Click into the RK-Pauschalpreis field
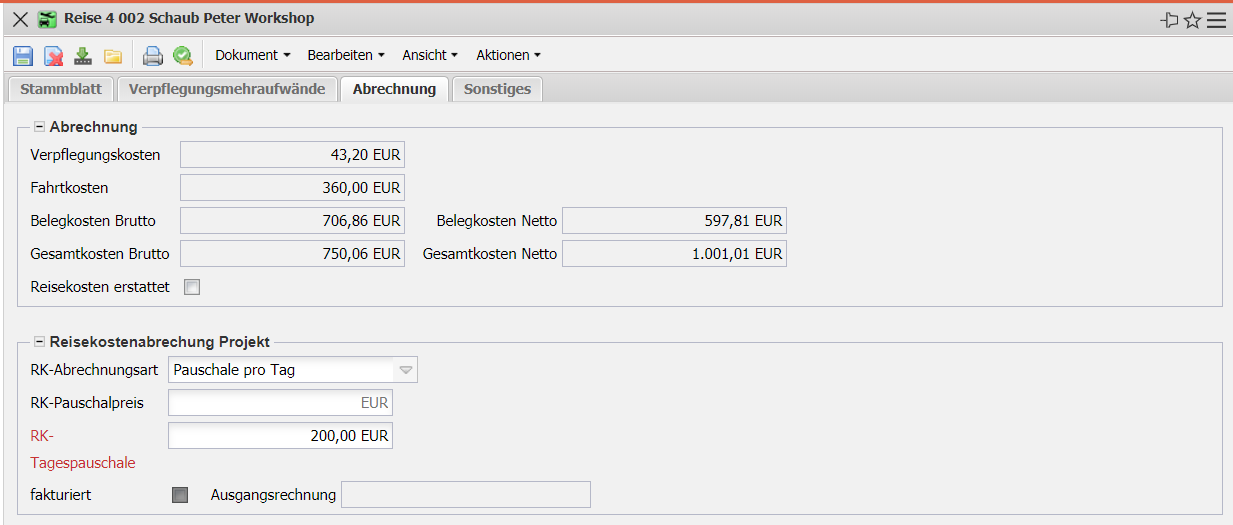 pyautogui.click(x=280, y=403)
